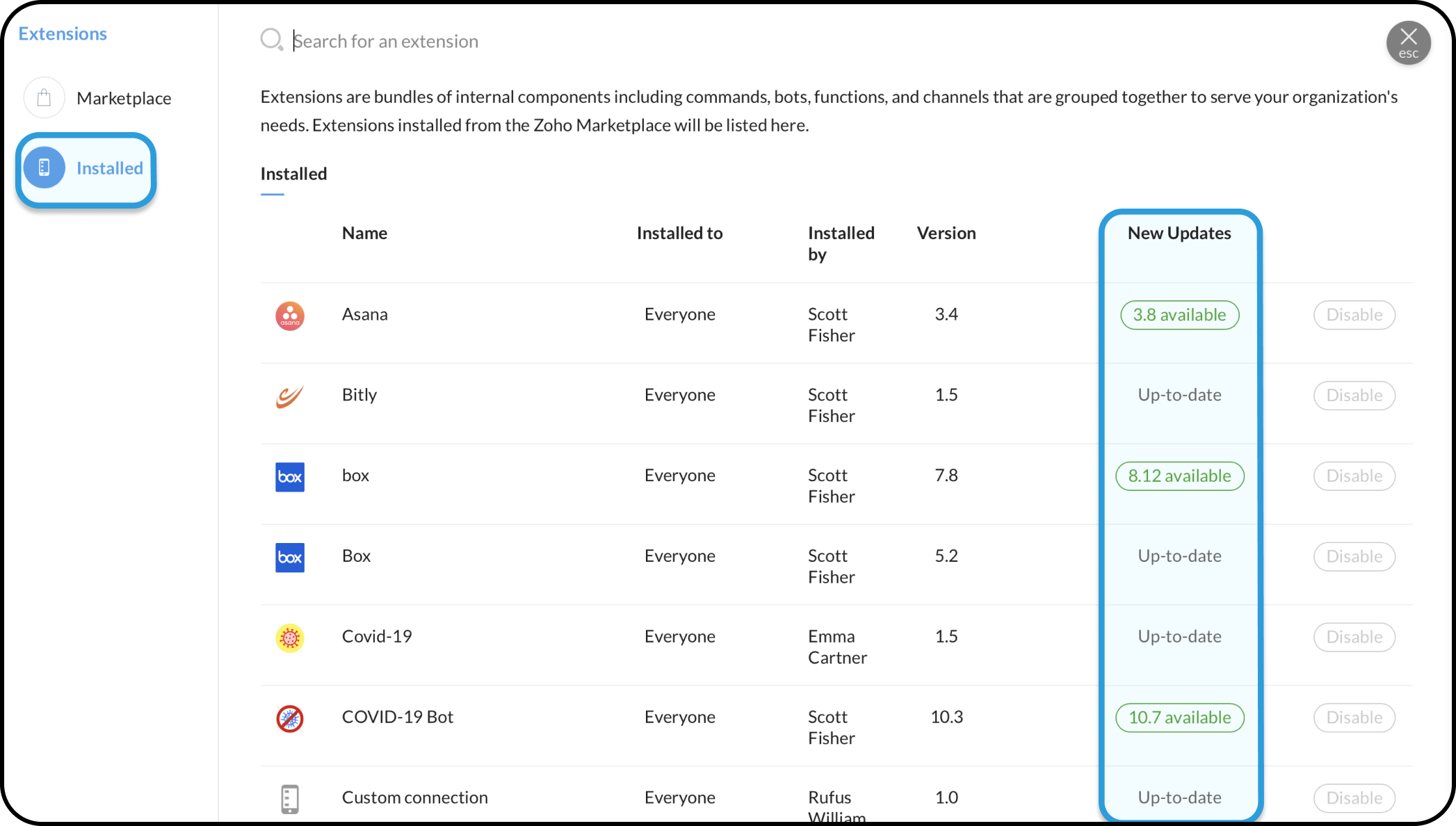Click the Covid-19 extension icon
The image size is (1456, 826).
tap(290, 638)
